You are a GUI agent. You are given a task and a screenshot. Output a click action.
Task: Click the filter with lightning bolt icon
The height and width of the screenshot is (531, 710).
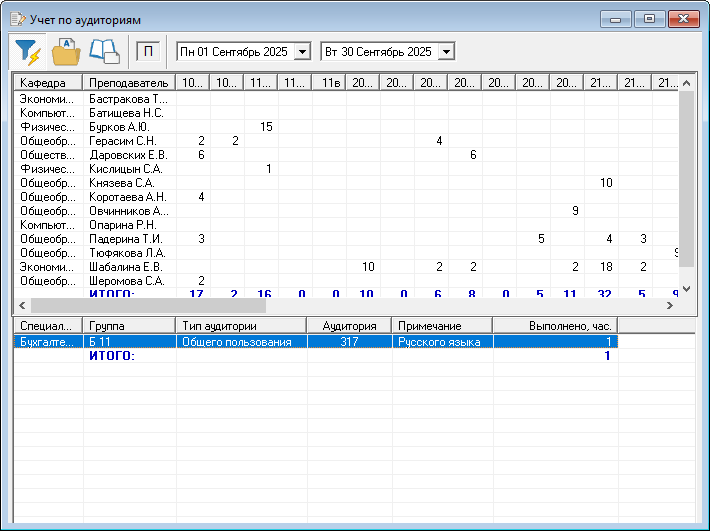coord(27,50)
